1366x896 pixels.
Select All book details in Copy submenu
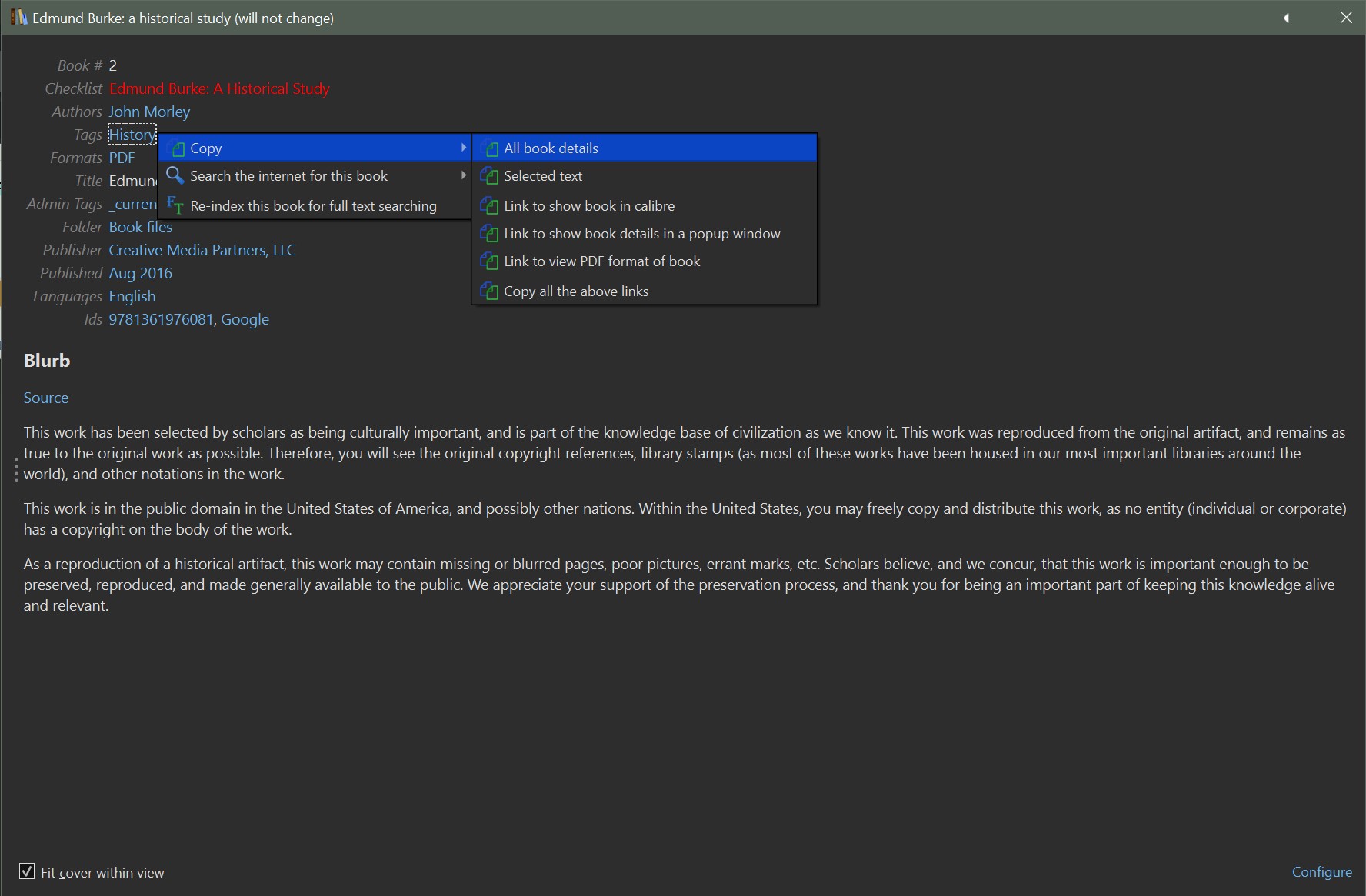[645, 148]
